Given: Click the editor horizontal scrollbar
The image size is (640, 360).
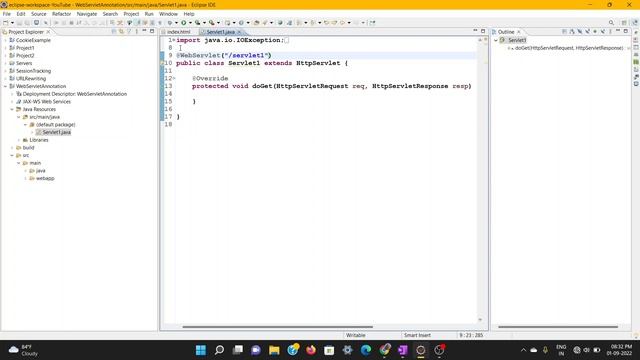Looking at the screenshot, I should point(278,327).
